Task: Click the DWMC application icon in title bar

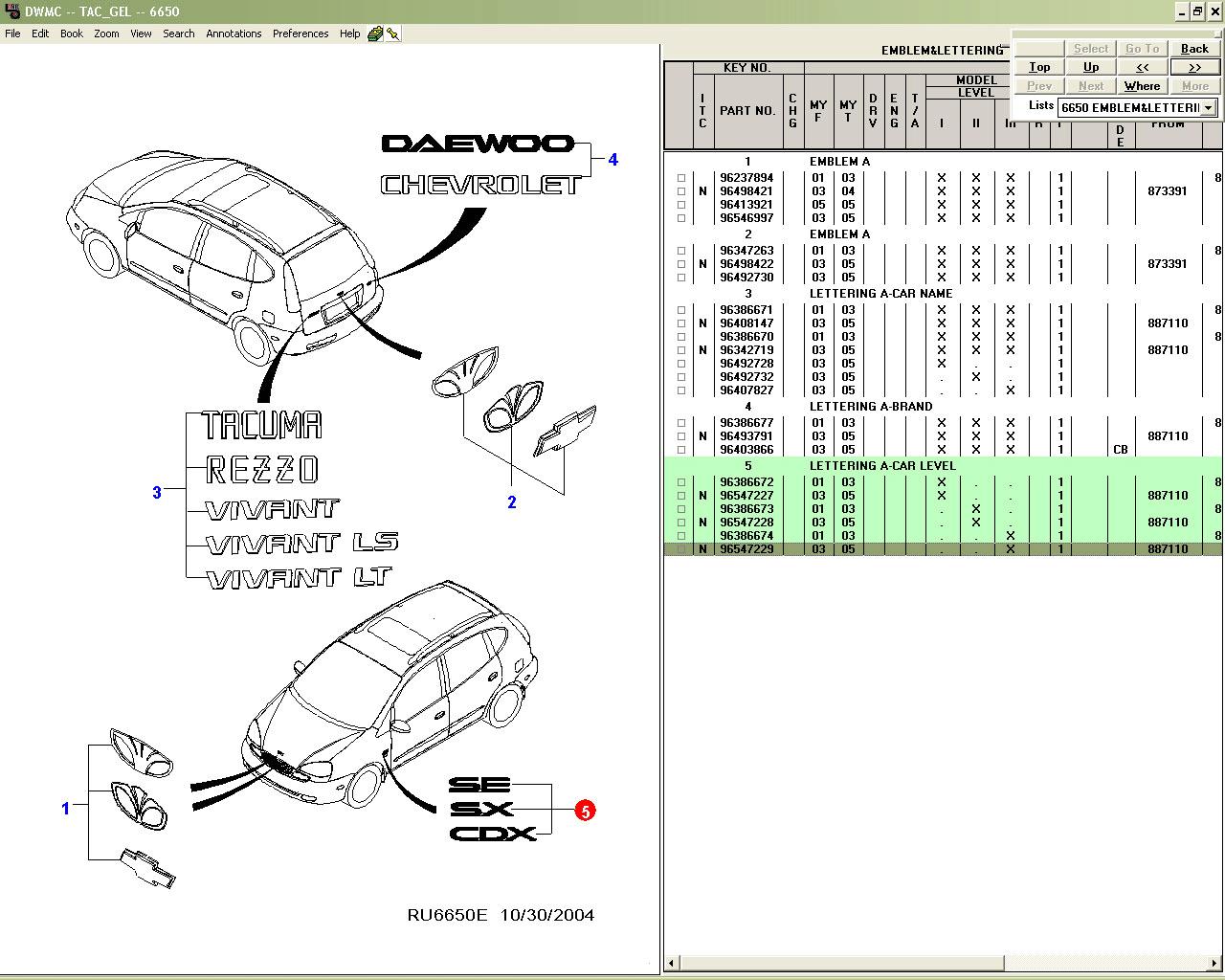Action: coord(11,11)
